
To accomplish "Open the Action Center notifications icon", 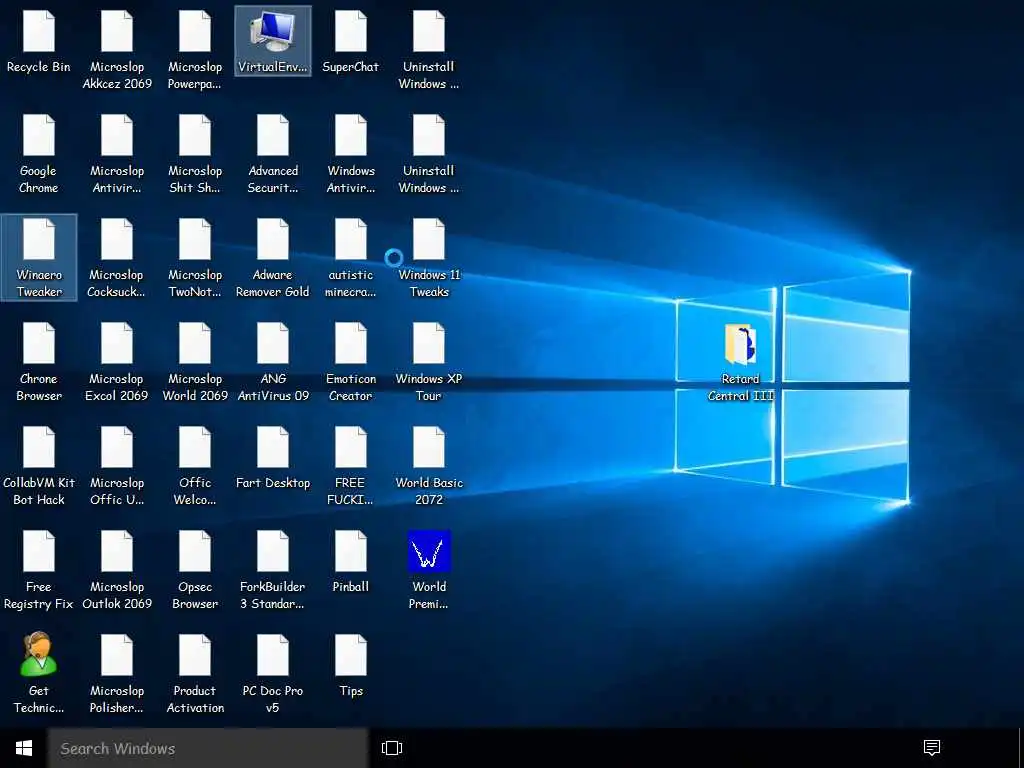I will point(932,748).
